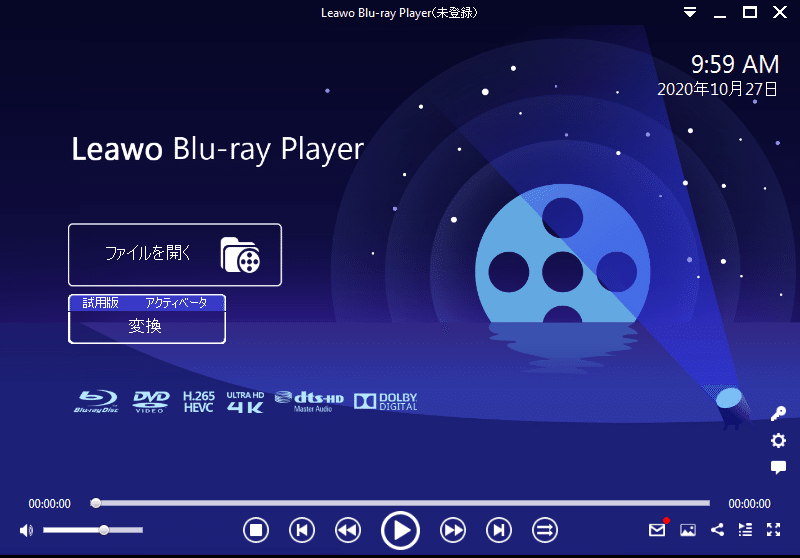Click the total duration time on right
Image resolution: width=800 pixels, height=558 pixels.
pos(749,504)
